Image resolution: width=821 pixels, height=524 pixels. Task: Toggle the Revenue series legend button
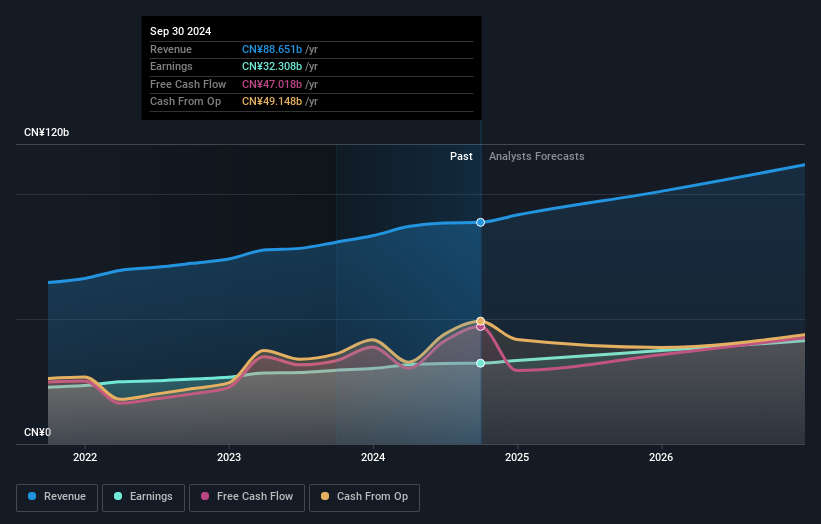[57, 497]
